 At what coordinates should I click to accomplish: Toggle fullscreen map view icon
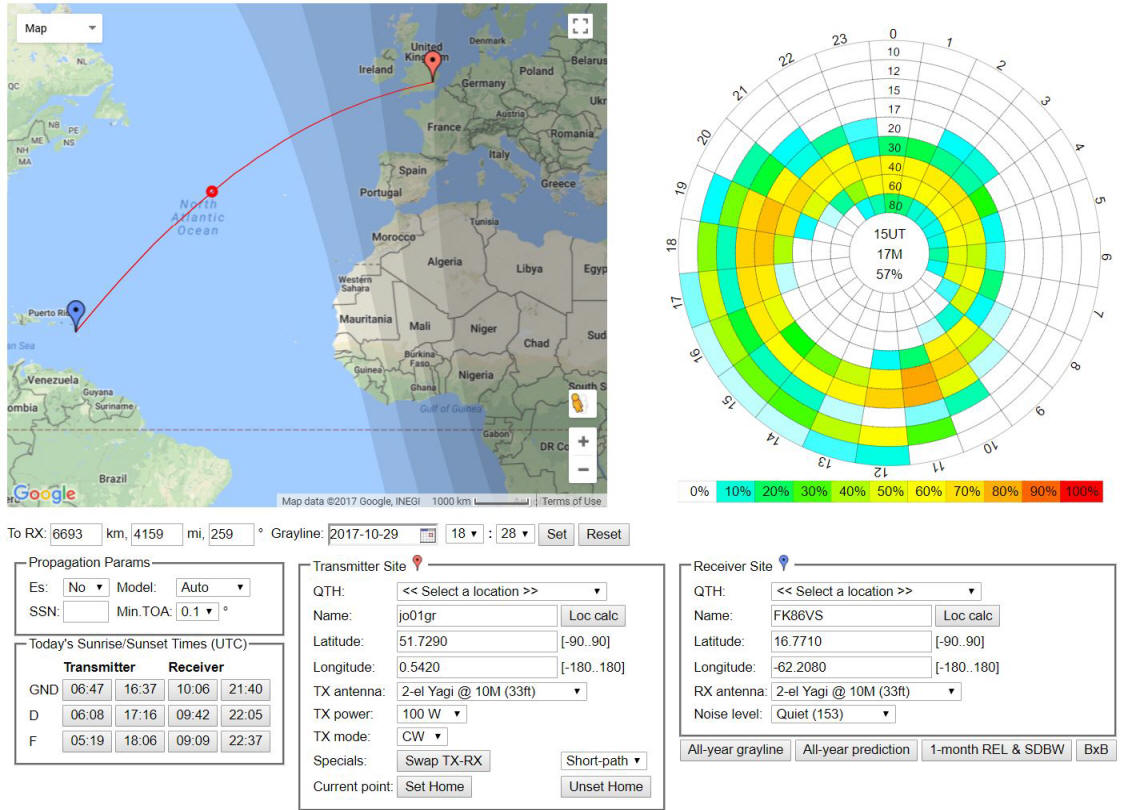(x=579, y=27)
